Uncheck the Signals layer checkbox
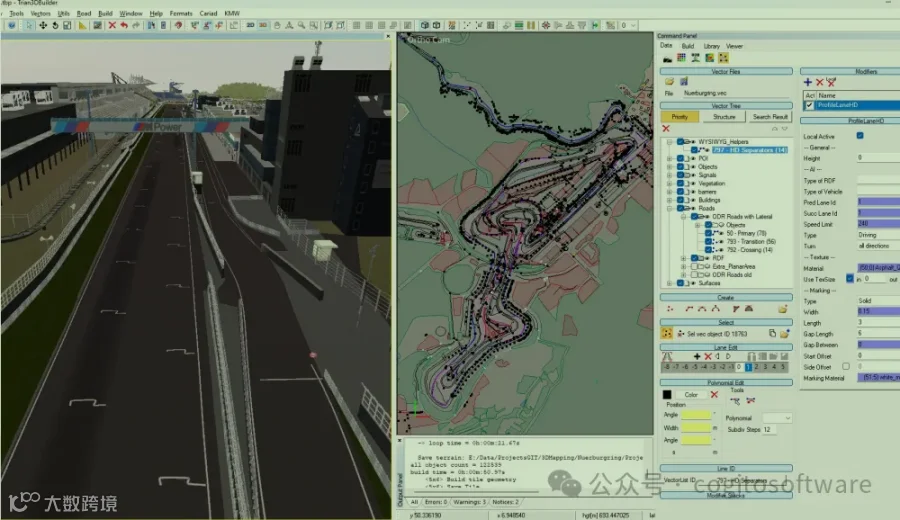Screen dimensions: 900x520 [681, 175]
